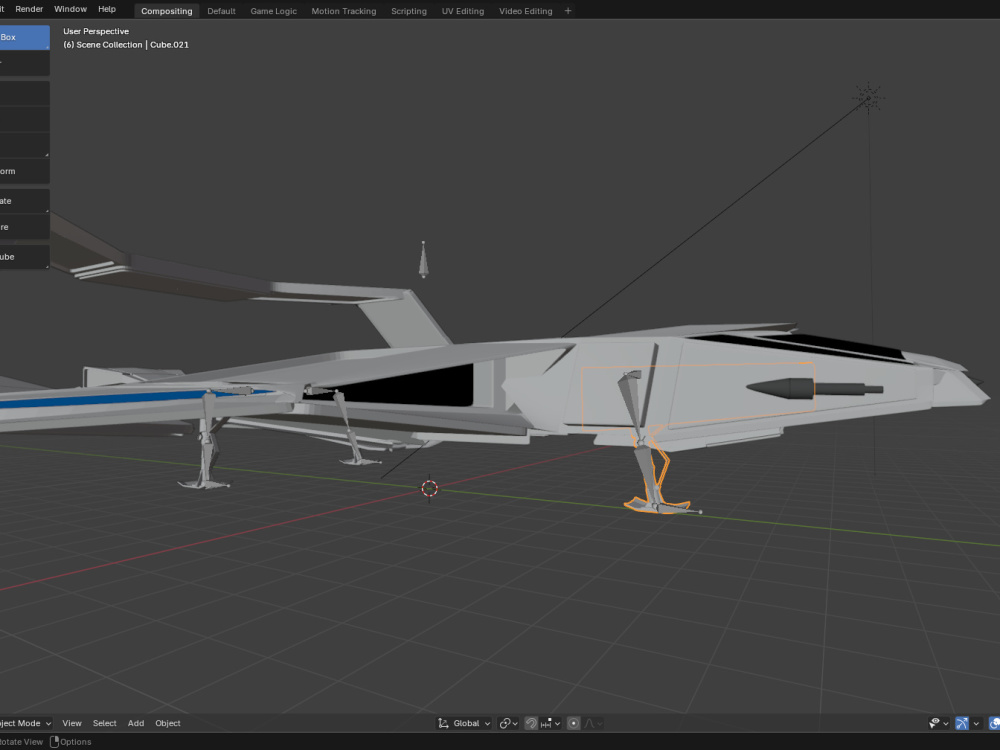Open the pivot point dropdown
This screenshot has height=750, width=1000.
click(x=508, y=723)
